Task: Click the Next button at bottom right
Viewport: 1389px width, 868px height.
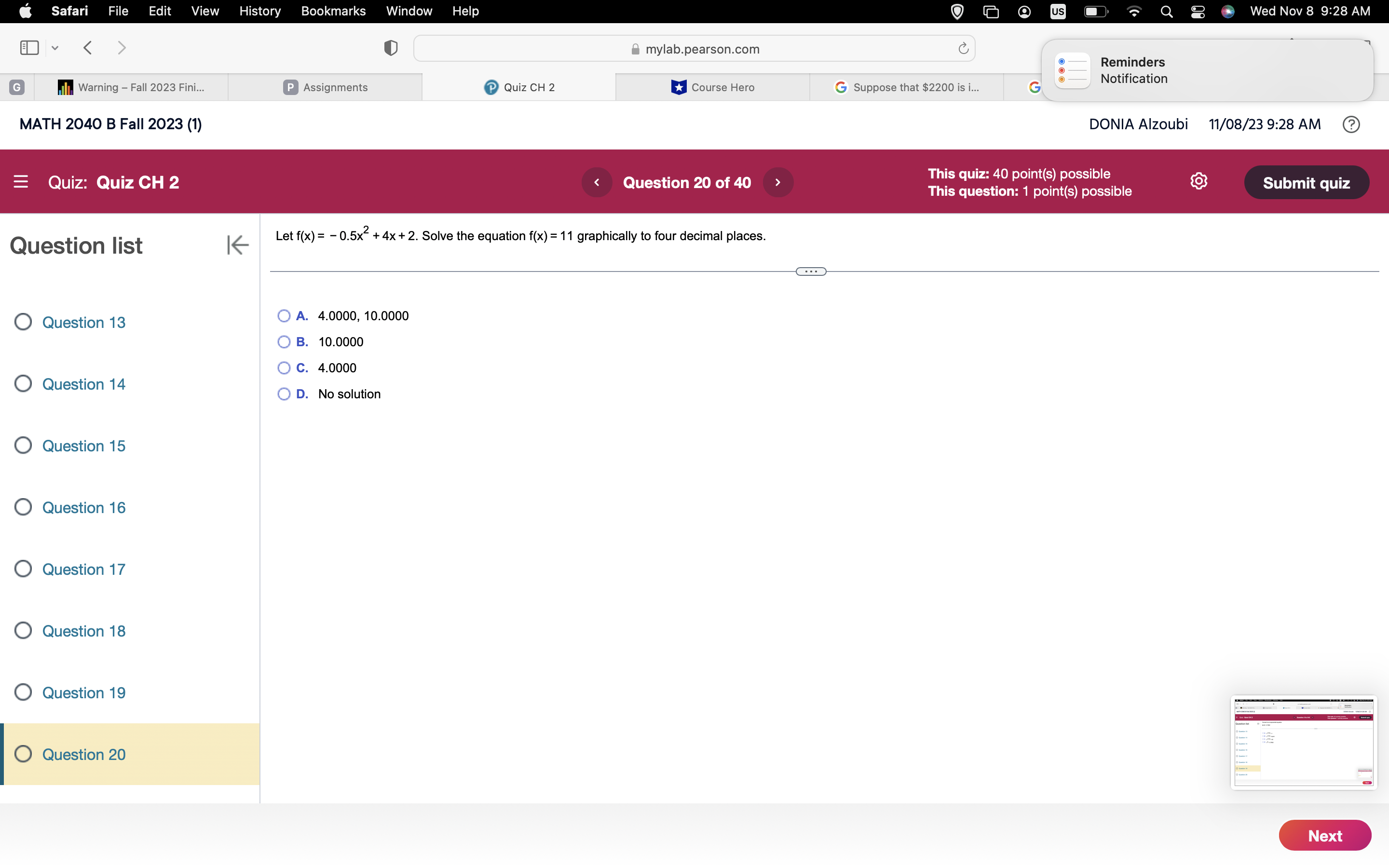Action: click(1324, 835)
